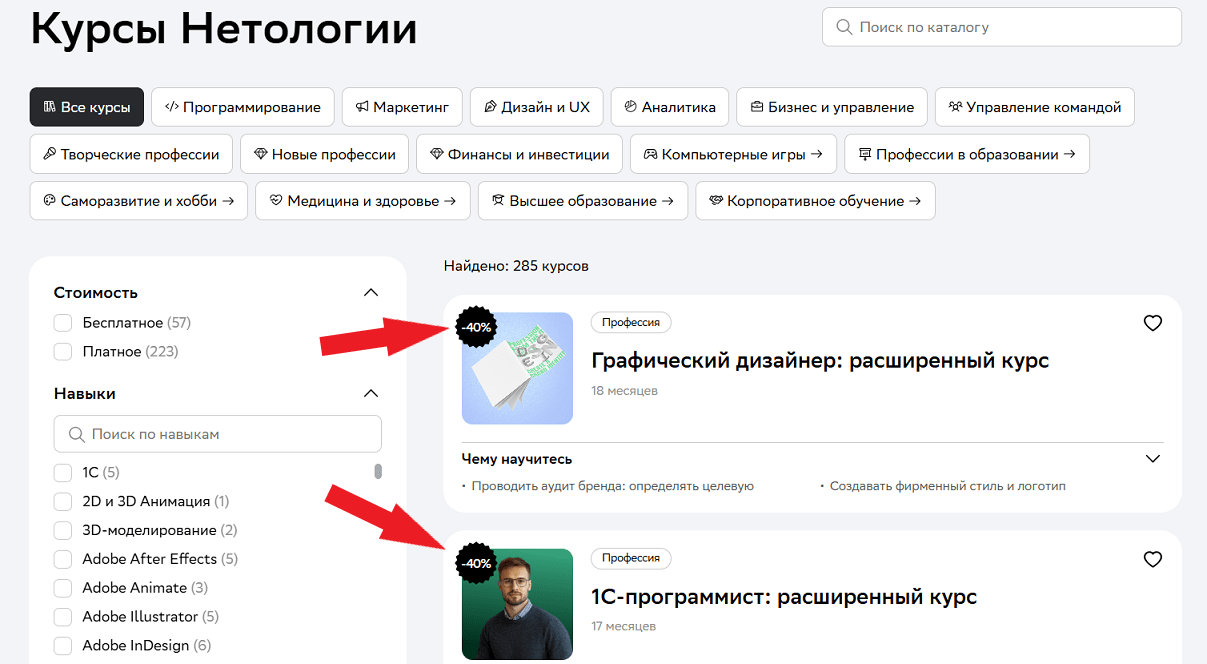Image resolution: width=1207 pixels, height=664 pixels.
Task: Click the Найдено: 285 курсов text
Action: (516, 267)
